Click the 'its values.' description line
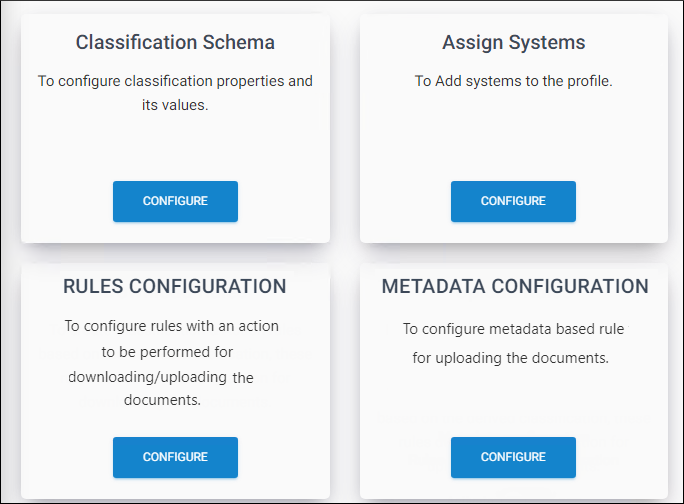The image size is (684, 504). (175, 104)
